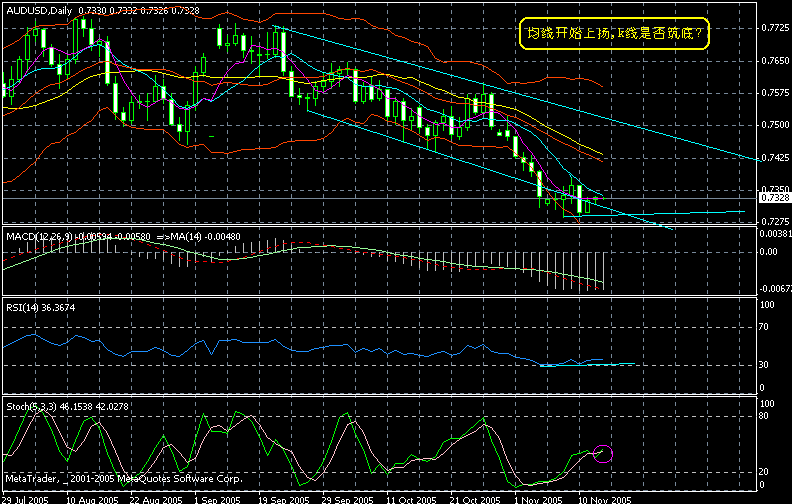Click the 0.7500 price axis label

770,125
